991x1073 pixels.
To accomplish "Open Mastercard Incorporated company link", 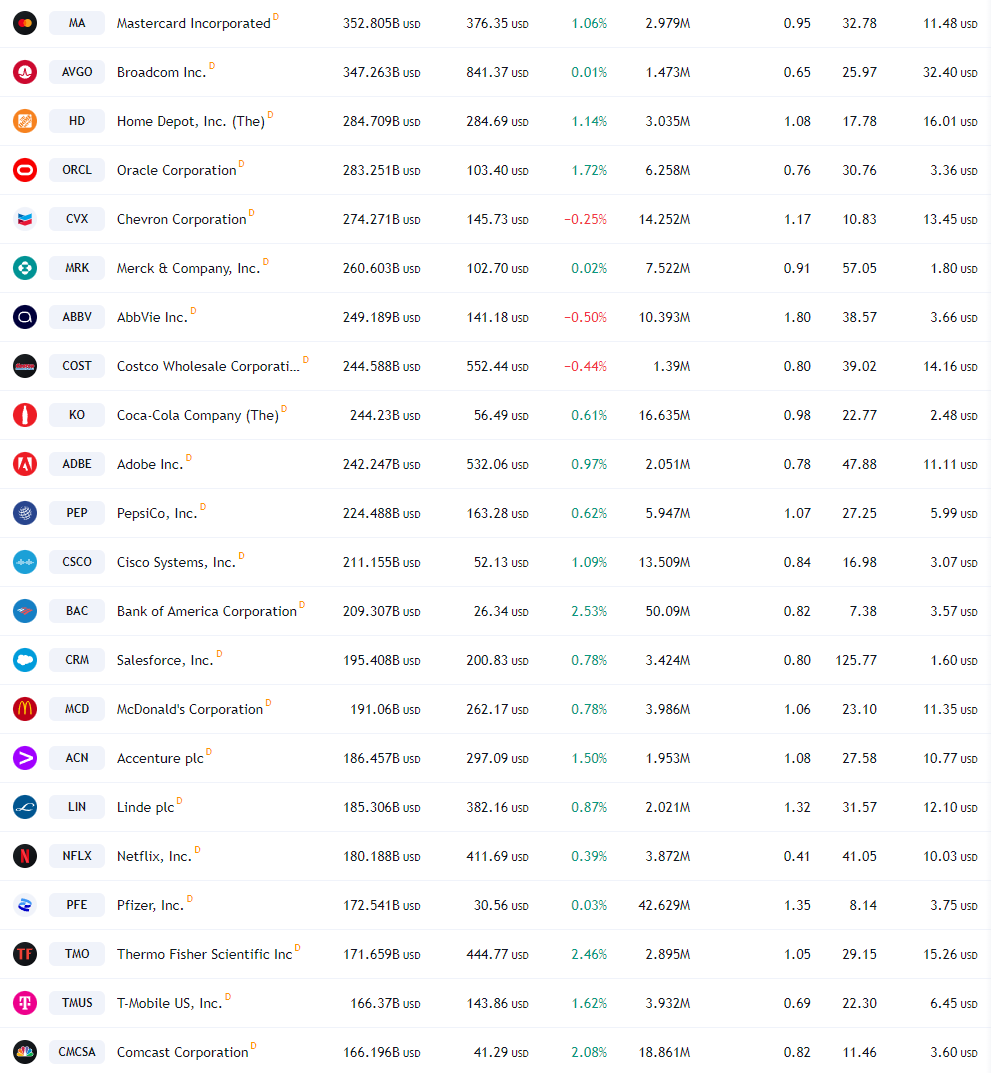I will 194,23.
